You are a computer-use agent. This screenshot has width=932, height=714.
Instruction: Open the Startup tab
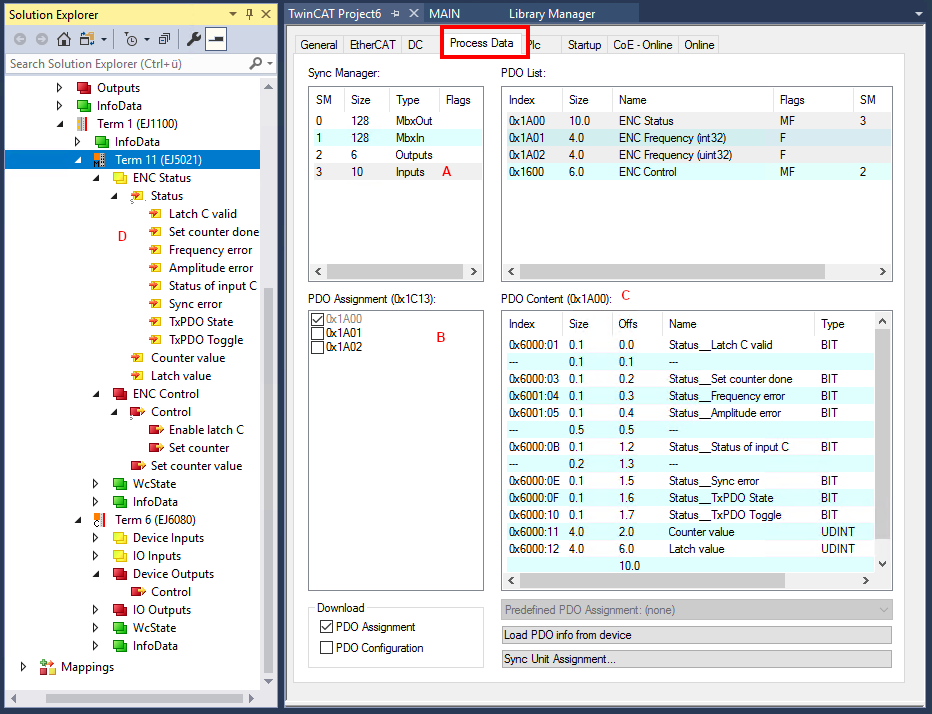pos(584,45)
